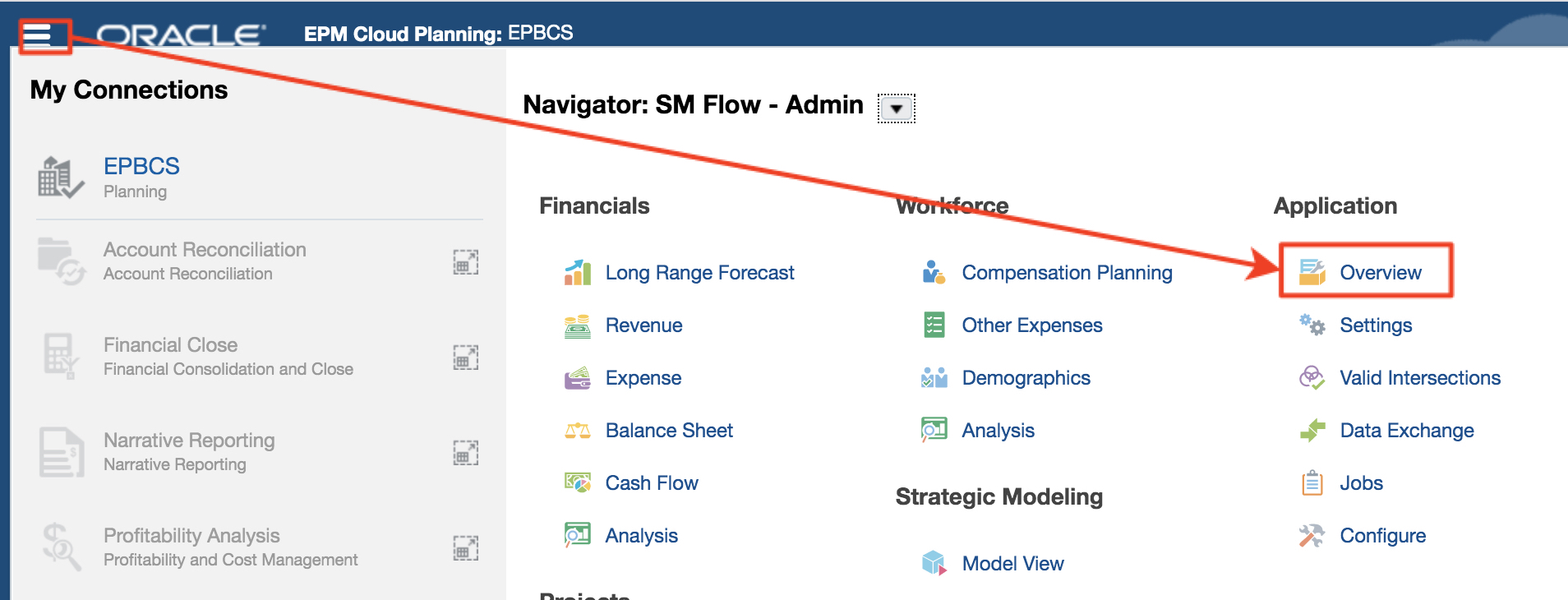Open the hamburger navigator menu
Viewport: 1568px width, 600px height.
(x=38, y=35)
